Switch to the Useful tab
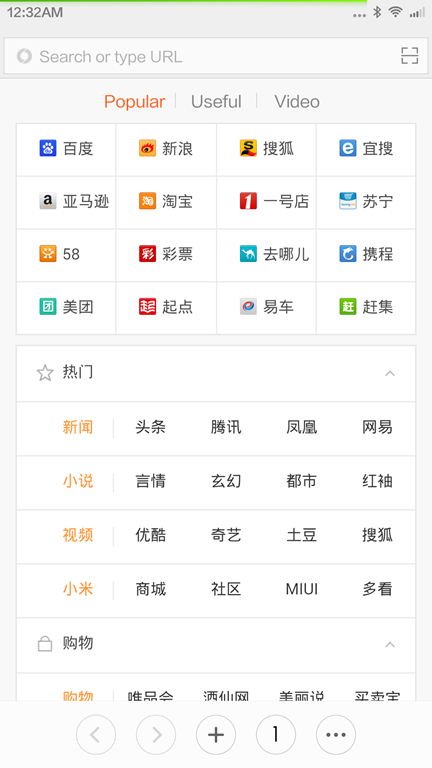 [216, 101]
